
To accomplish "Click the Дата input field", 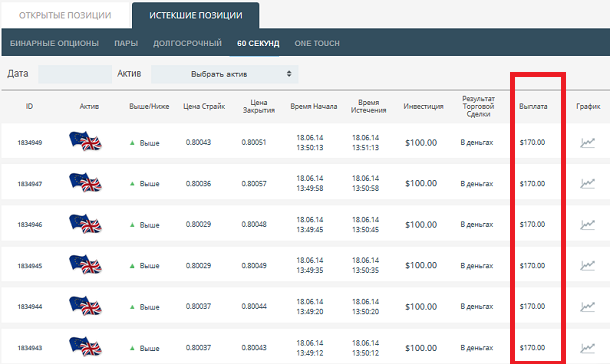I will point(75,74).
